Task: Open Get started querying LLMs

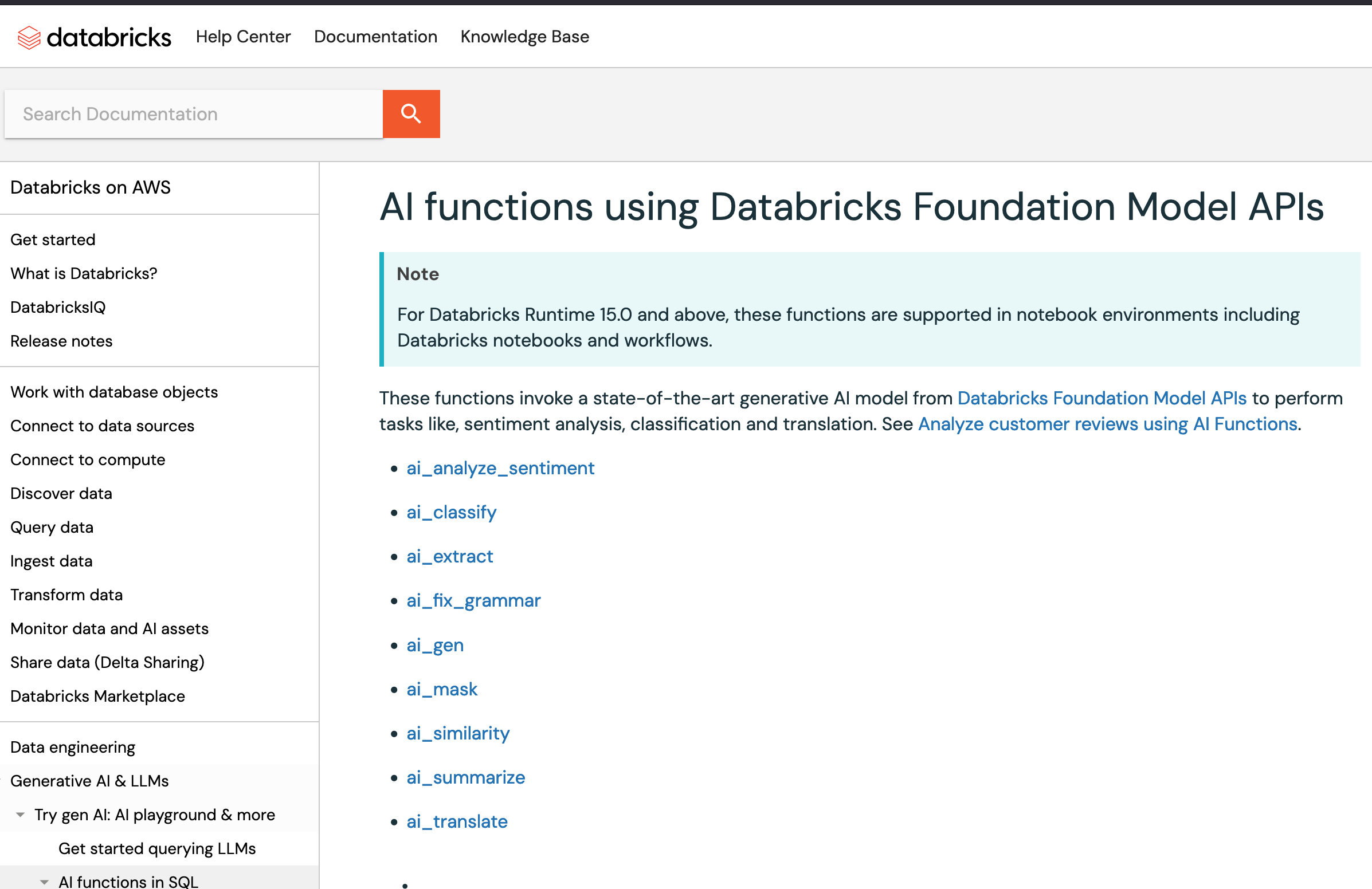Action: [x=157, y=849]
